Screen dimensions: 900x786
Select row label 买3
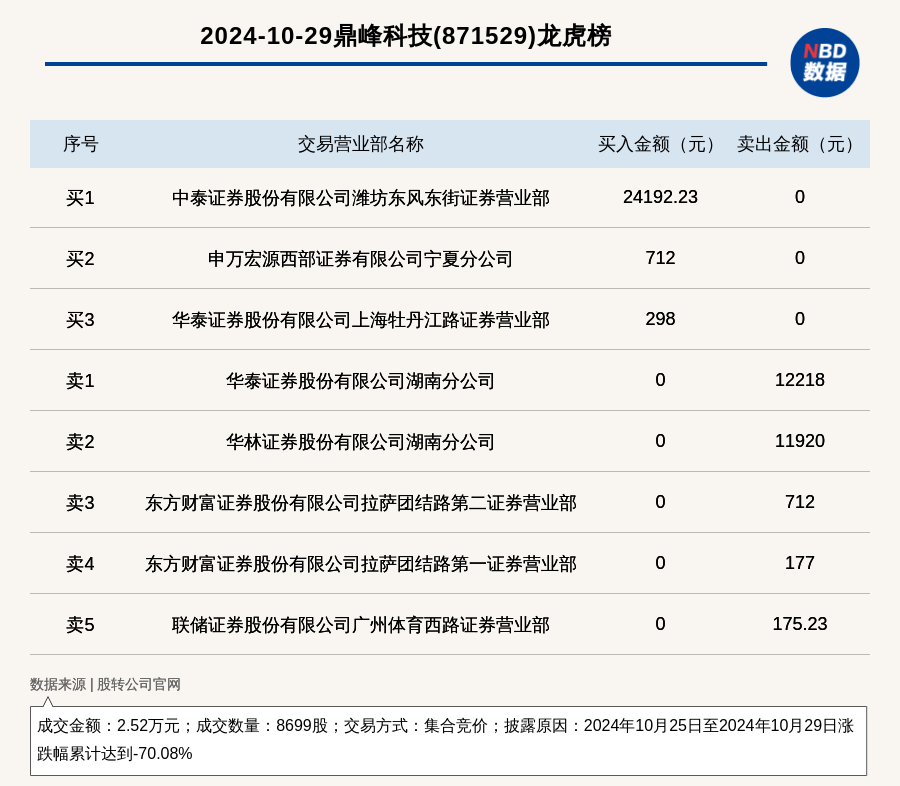[80, 320]
